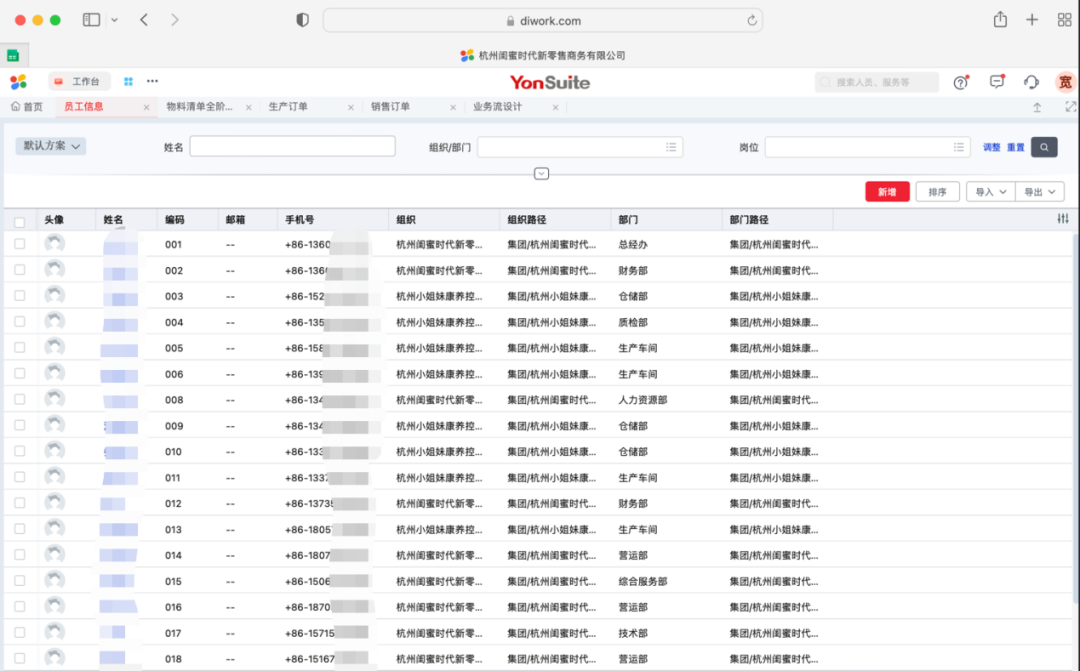1080x671 pixels.
Task: Click the 排序 sort button
Action: (937, 192)
